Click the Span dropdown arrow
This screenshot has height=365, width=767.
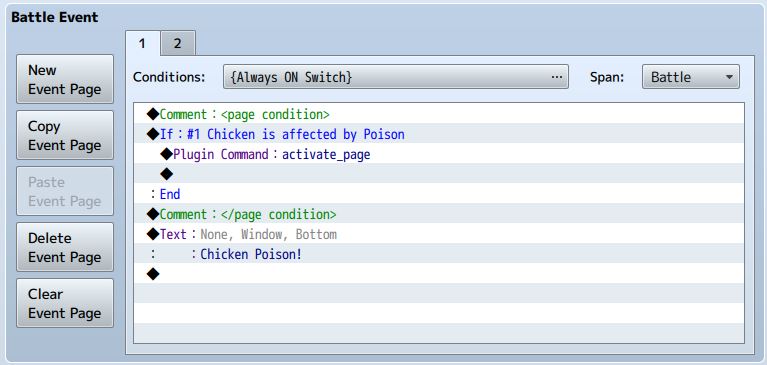coord(729,77)
